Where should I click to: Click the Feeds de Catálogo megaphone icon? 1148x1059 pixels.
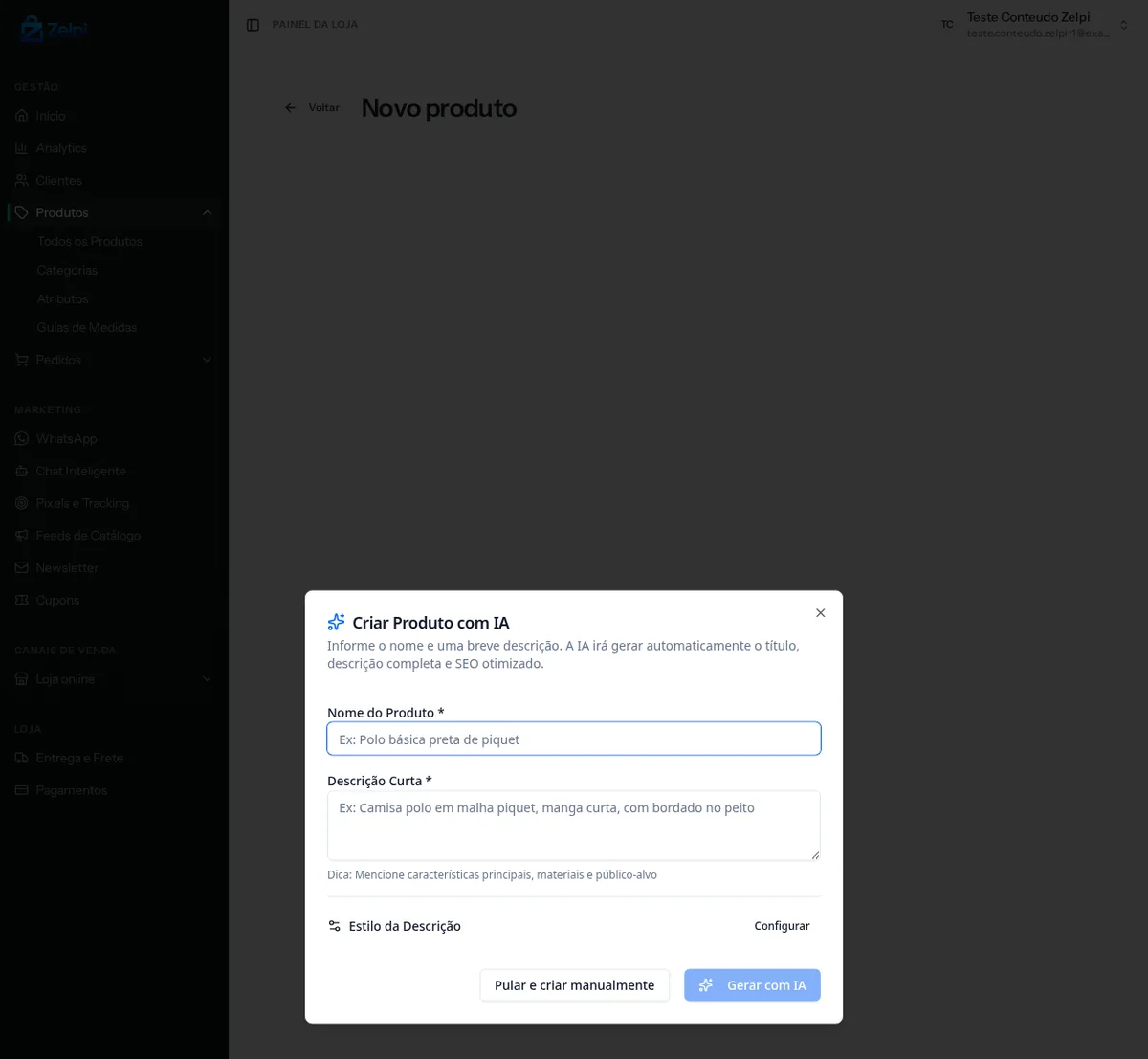(22, 536)
